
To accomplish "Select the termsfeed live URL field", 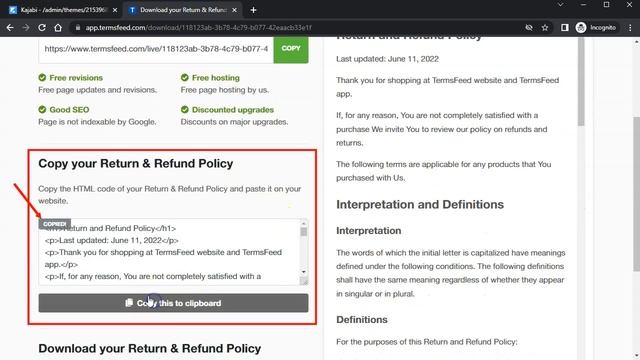I will coord(156,49).
